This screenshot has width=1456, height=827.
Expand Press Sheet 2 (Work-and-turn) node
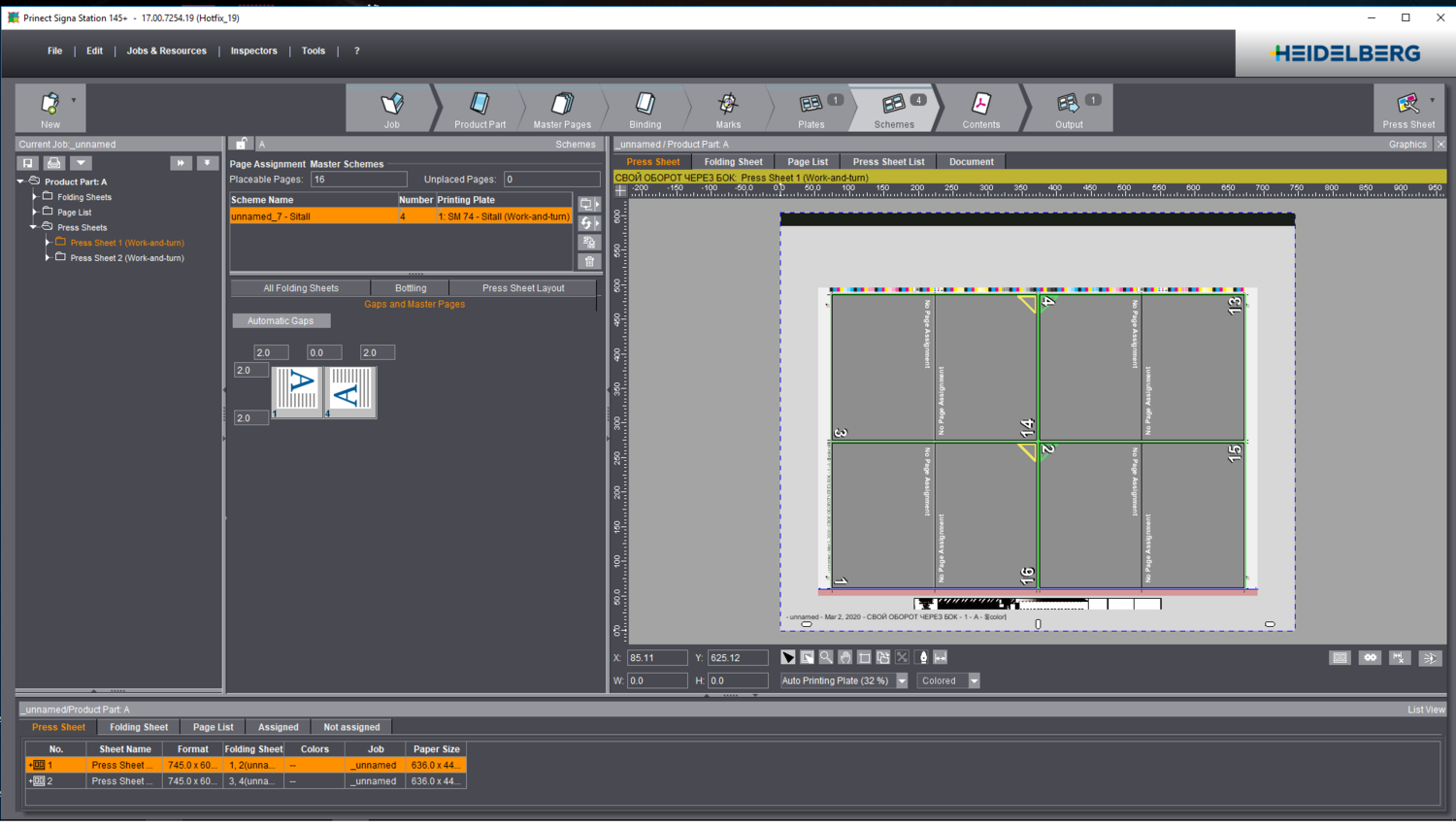pos(48,258)
